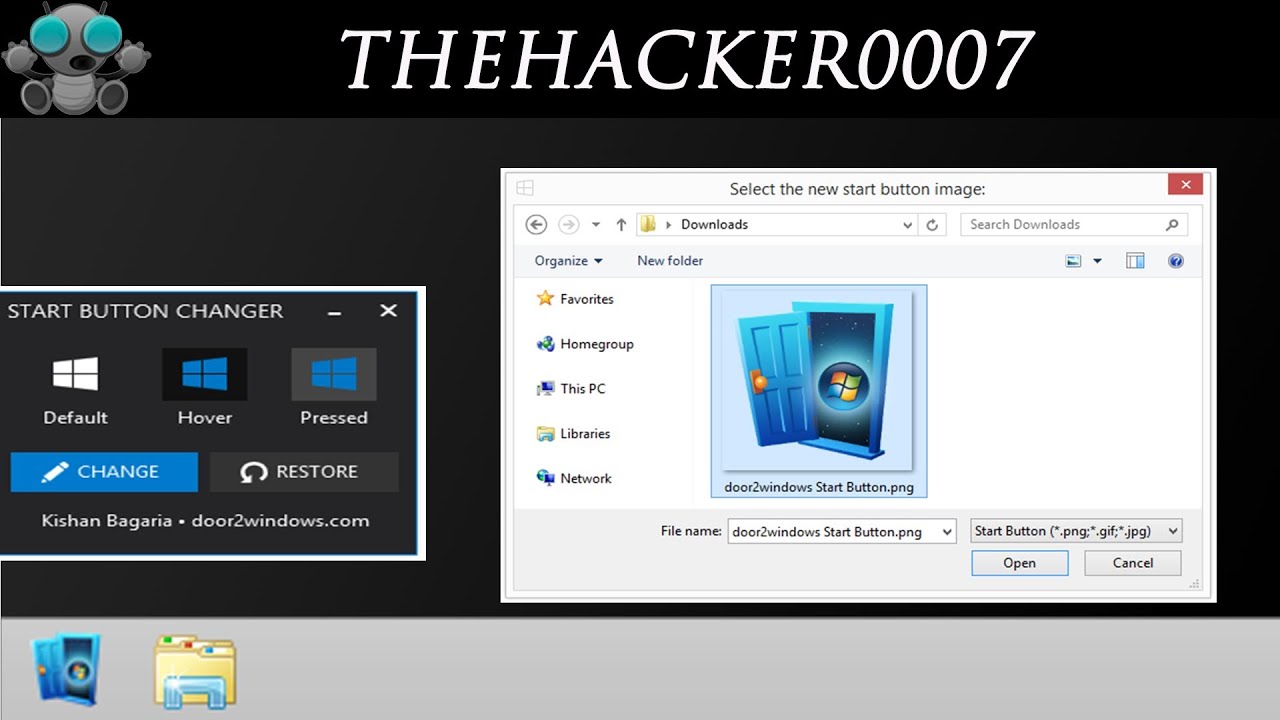This screenshot has width=1280, height=720.
Task: Select the Hover Windows logo preview
Action: point(204,374)
